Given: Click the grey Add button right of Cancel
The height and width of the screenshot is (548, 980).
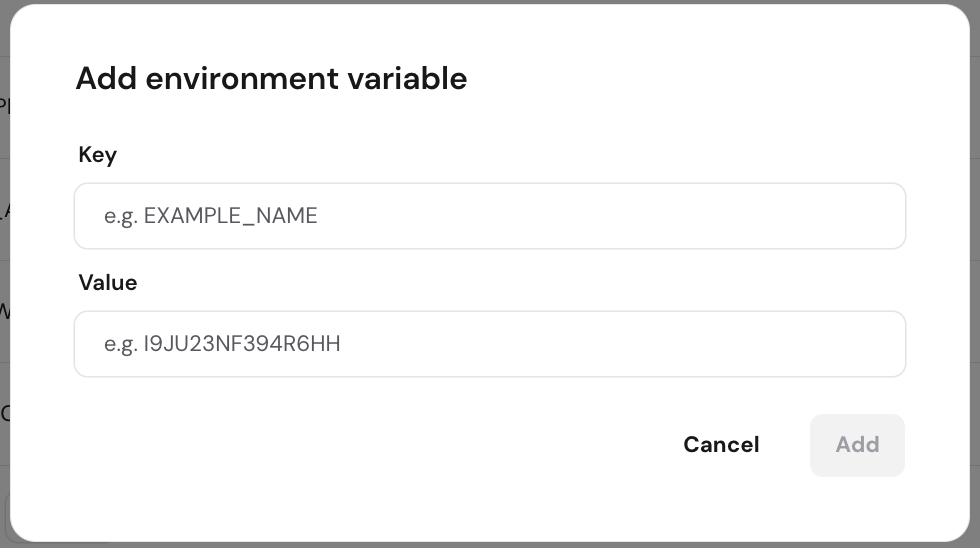Looking at the screenshot, I should click(x=857, y=445).
